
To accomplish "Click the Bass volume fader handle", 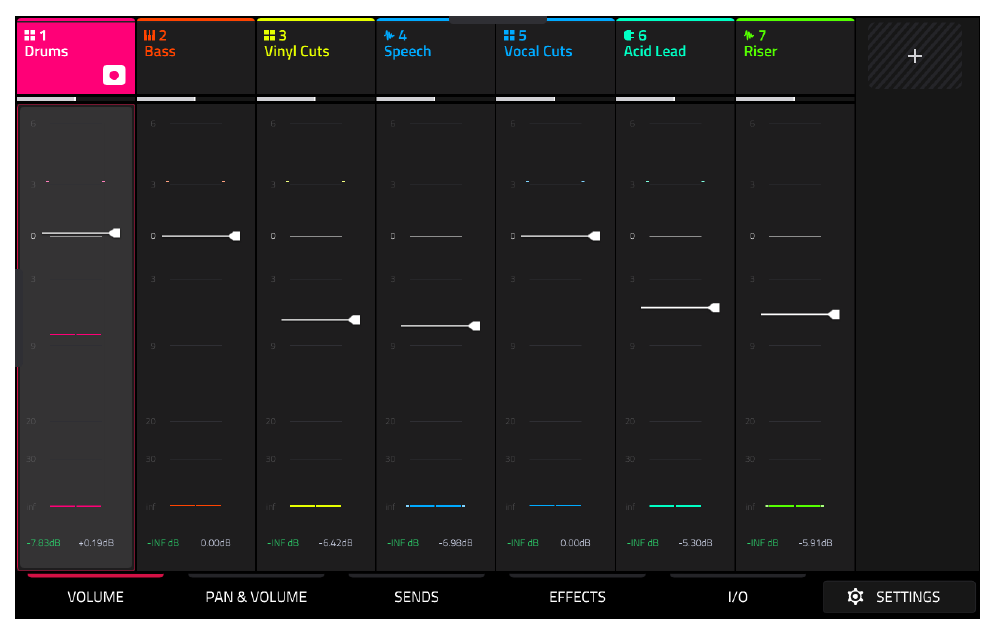I will 234,236.
